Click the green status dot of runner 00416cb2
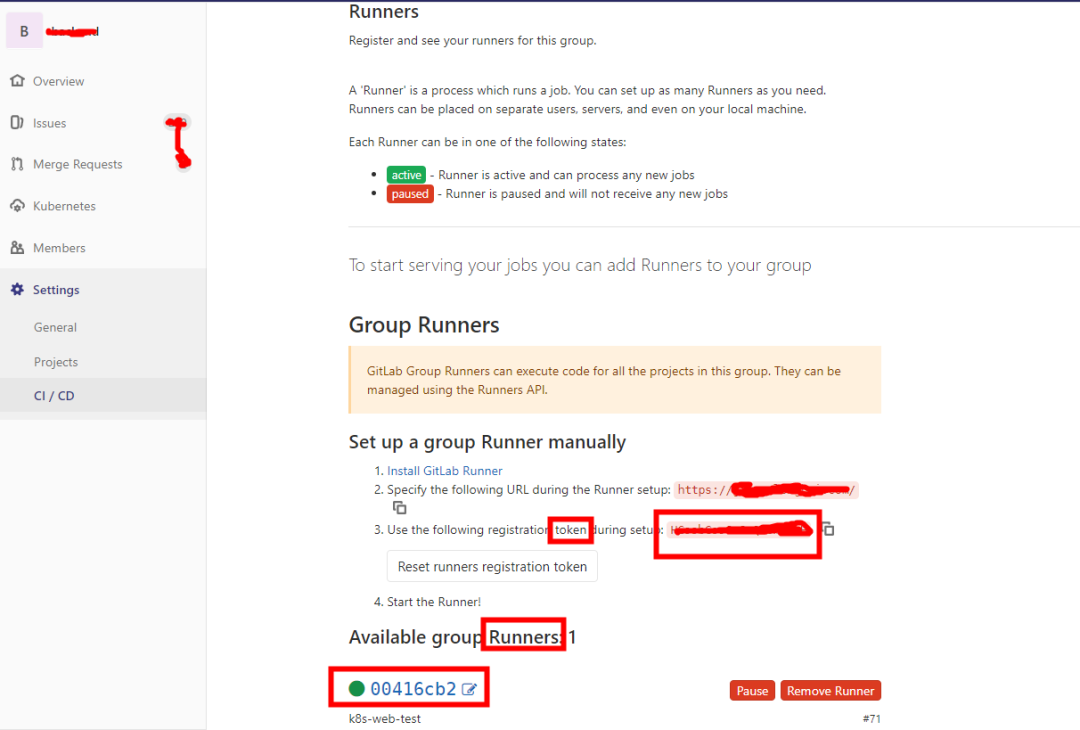1080x730 pixels. (x=357, y=689)
